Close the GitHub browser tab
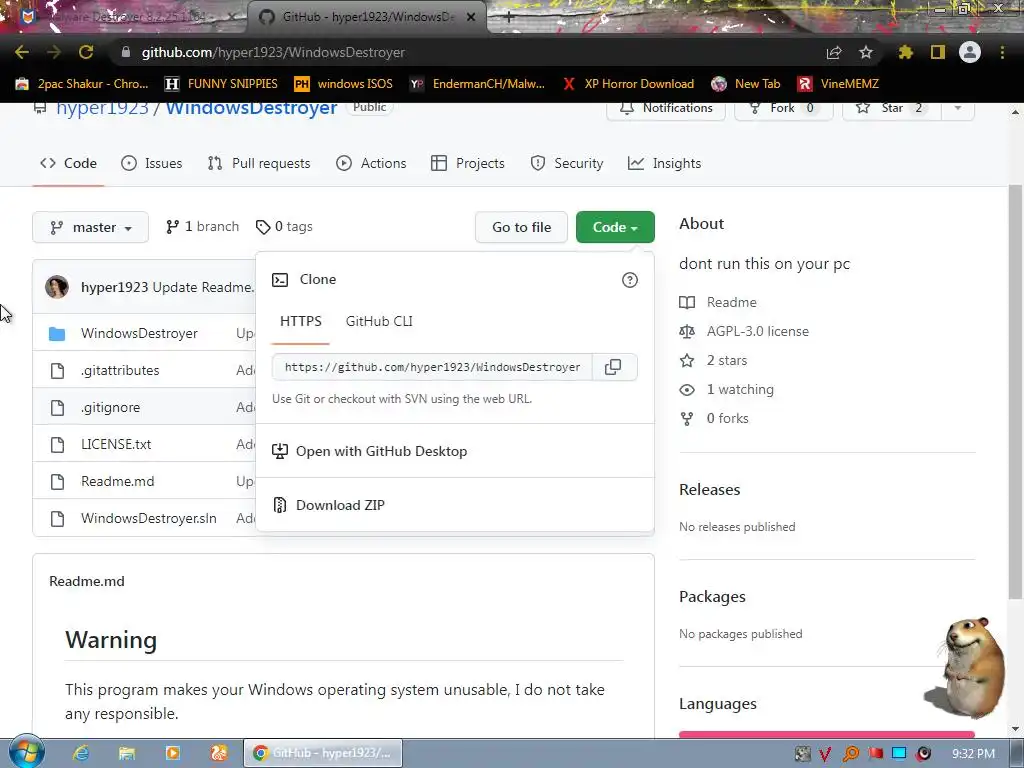Image resolution: width=1024 pixels, height=768 pixels. point(470,17)
